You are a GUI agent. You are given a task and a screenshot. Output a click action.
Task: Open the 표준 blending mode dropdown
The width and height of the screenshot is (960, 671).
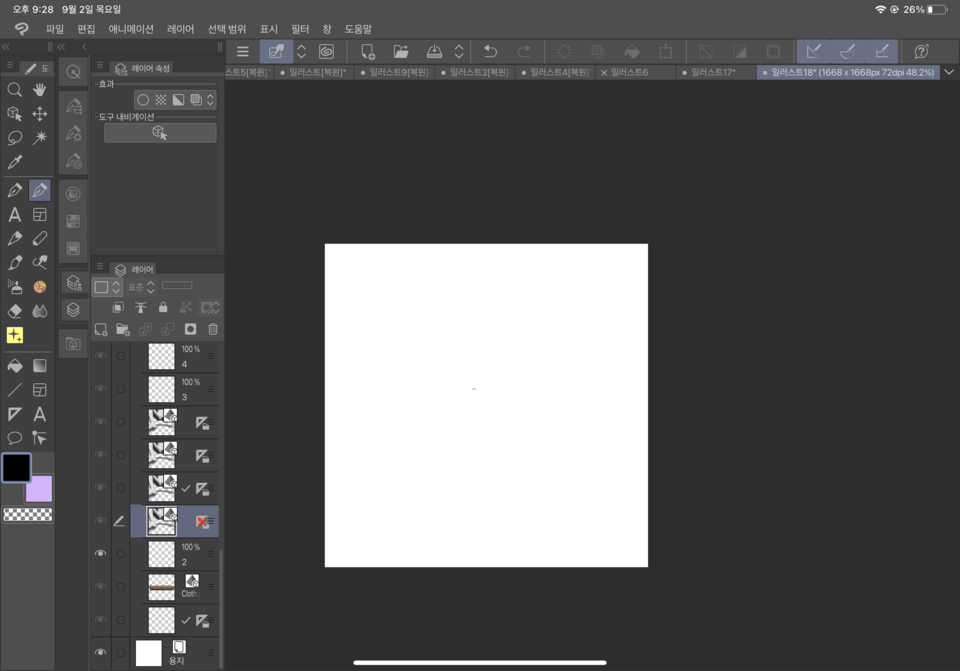pyautogui.click(x=141, y=287)
